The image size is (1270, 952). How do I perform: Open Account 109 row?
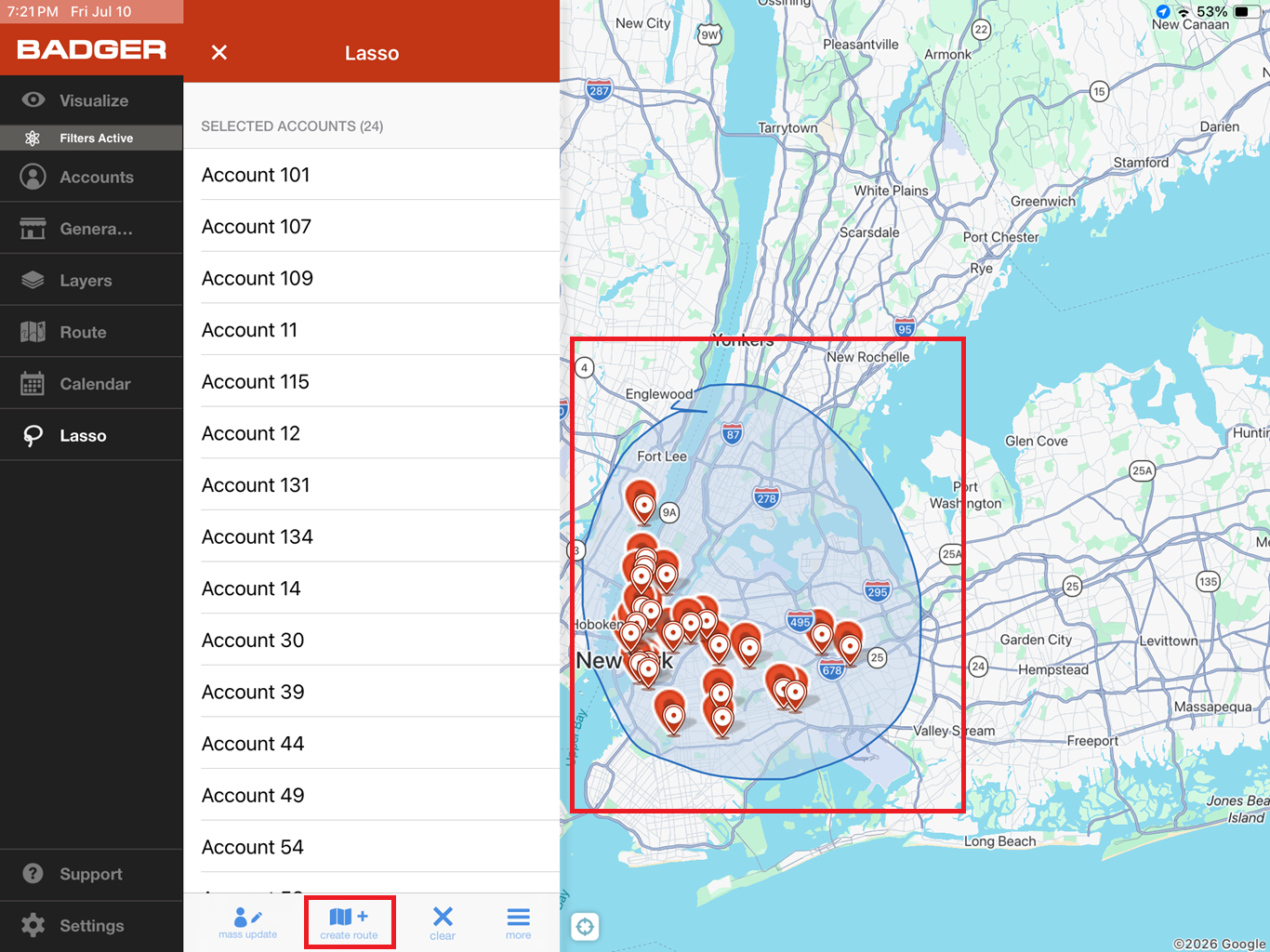coord(372,278)
